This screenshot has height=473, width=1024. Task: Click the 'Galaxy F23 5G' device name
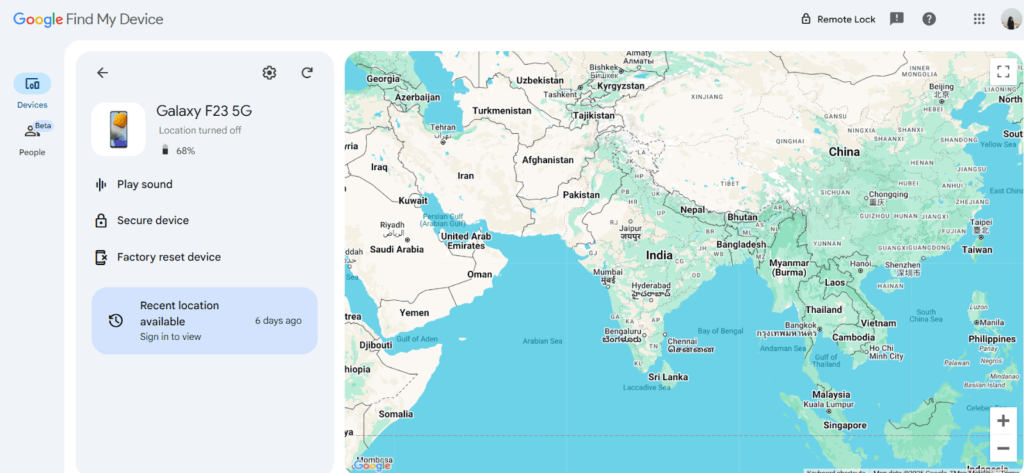pos(204,111)
